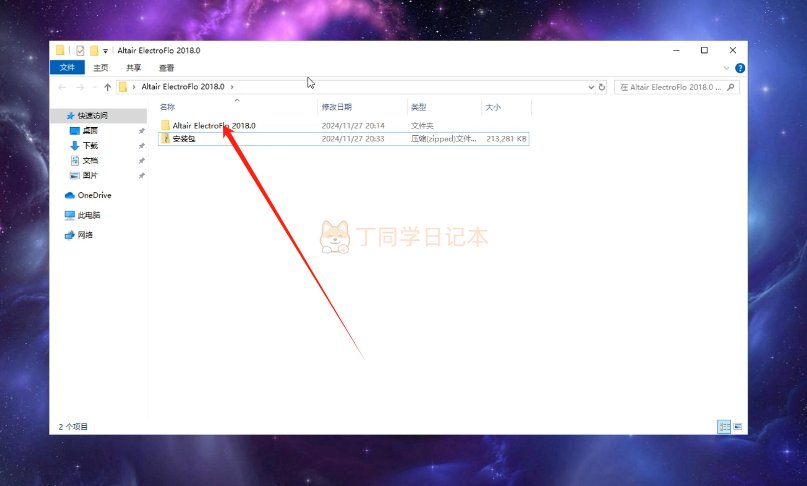Open 快速访问 in the navigation pane
807x486 pixels.
(93, 116)
